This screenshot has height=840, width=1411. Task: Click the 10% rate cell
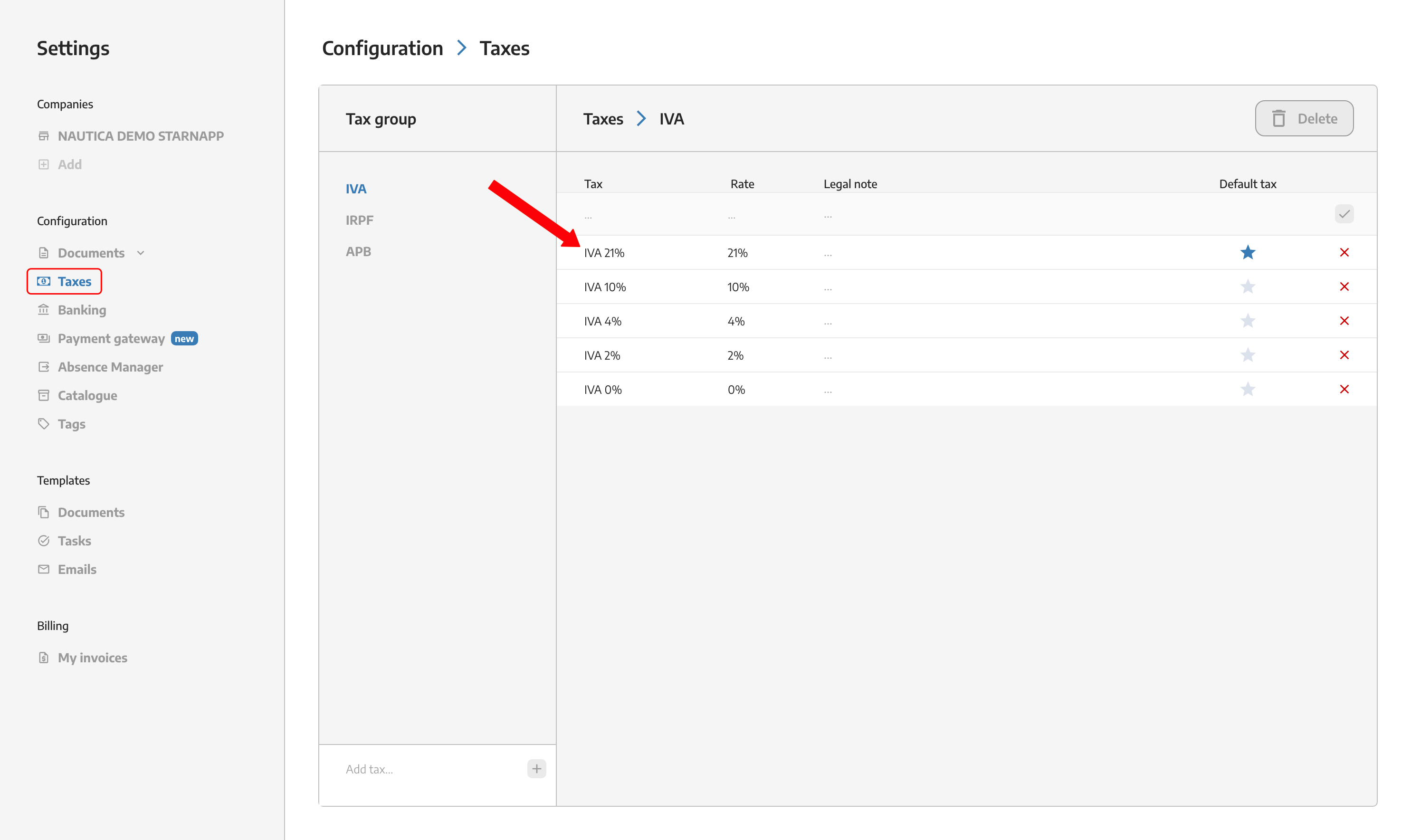pos(738,287)
